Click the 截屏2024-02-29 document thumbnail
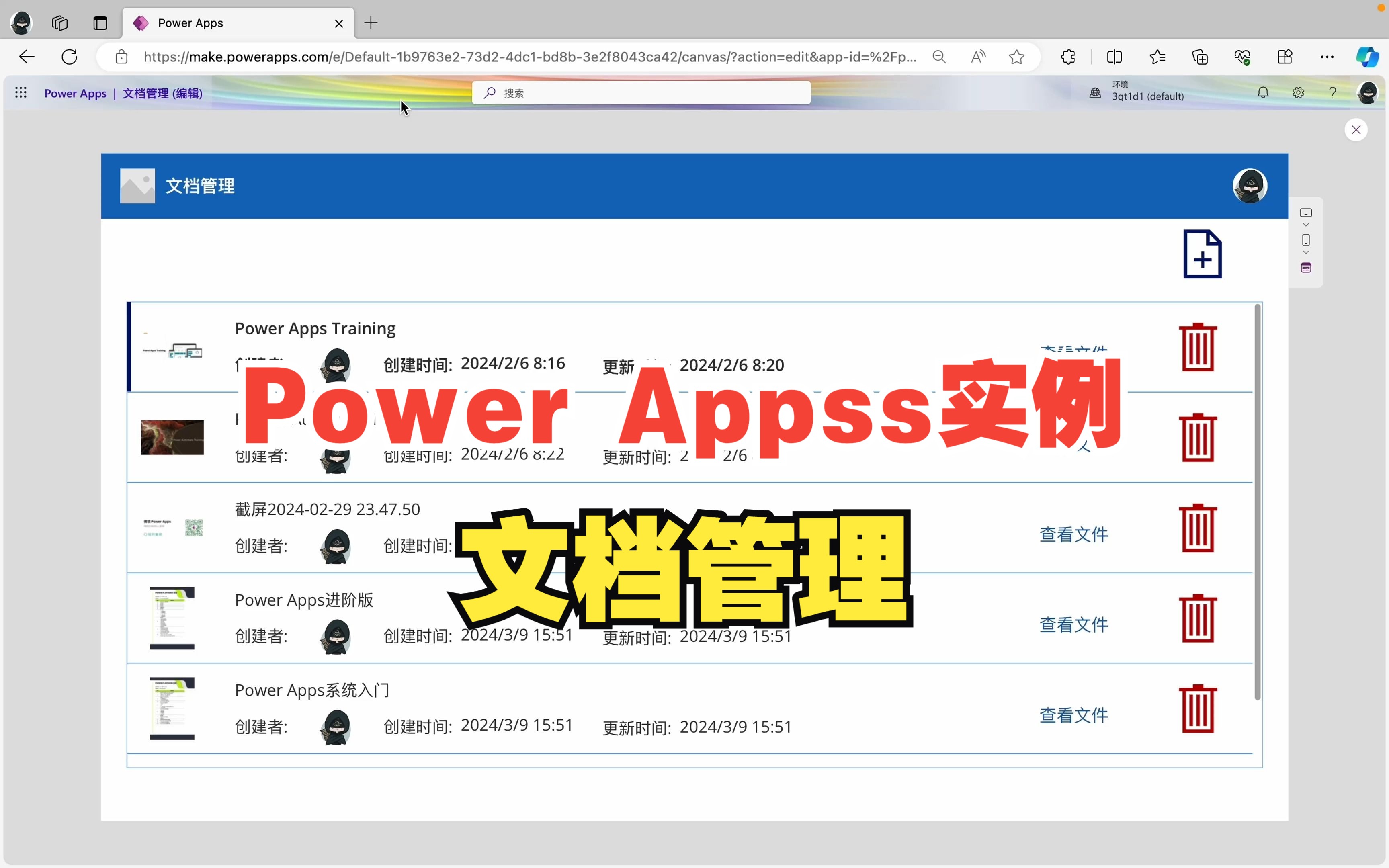Image resolution: width=1389 pixels, height=868 pixels. (x=171, y=527)
